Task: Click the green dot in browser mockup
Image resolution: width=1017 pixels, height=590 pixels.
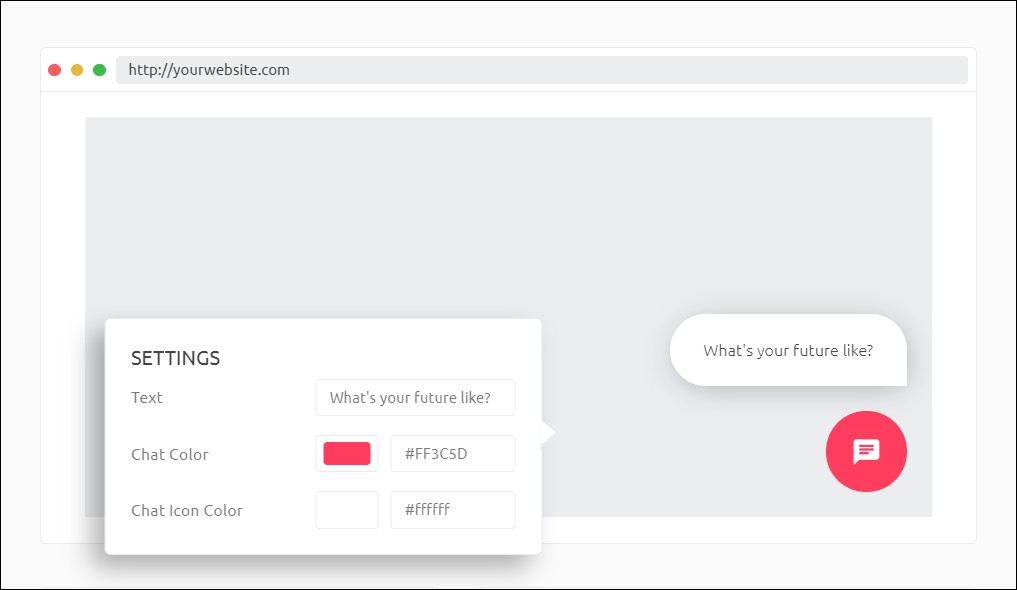Action: (99, 70)
